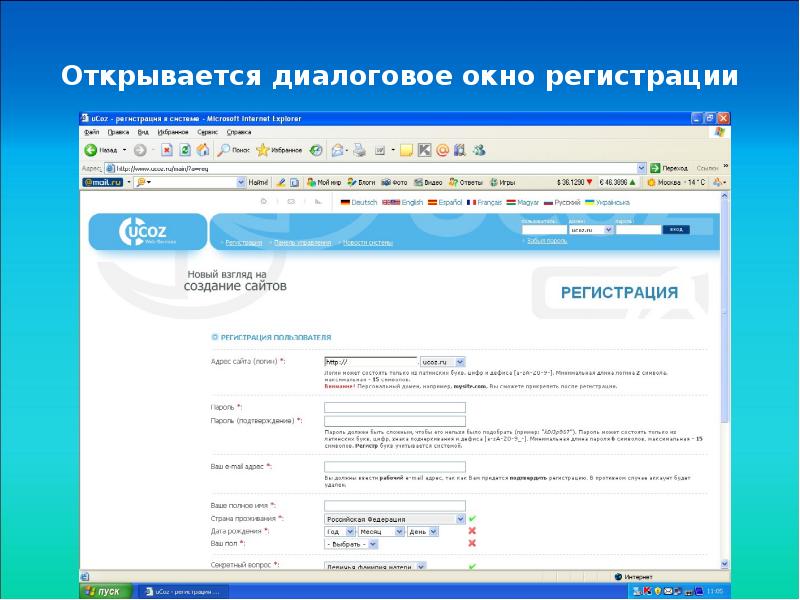Open the Файл menu

click(91, 131)
